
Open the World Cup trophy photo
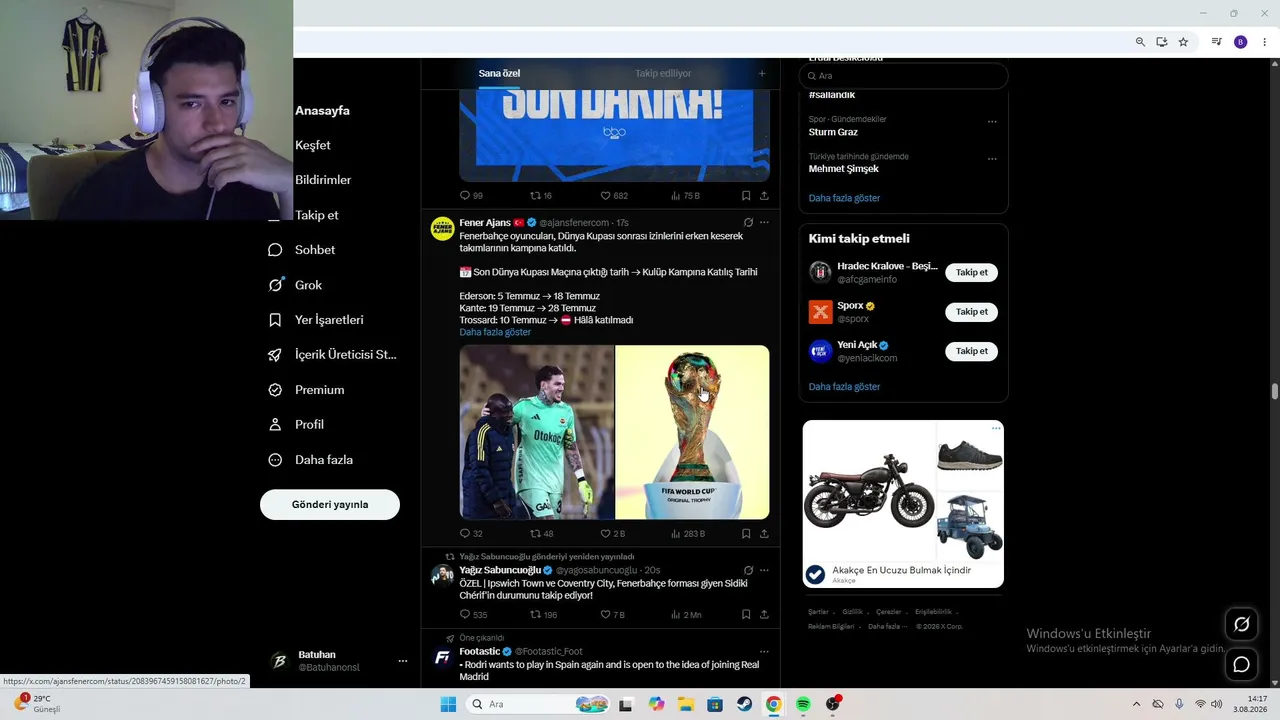[692, 432]
